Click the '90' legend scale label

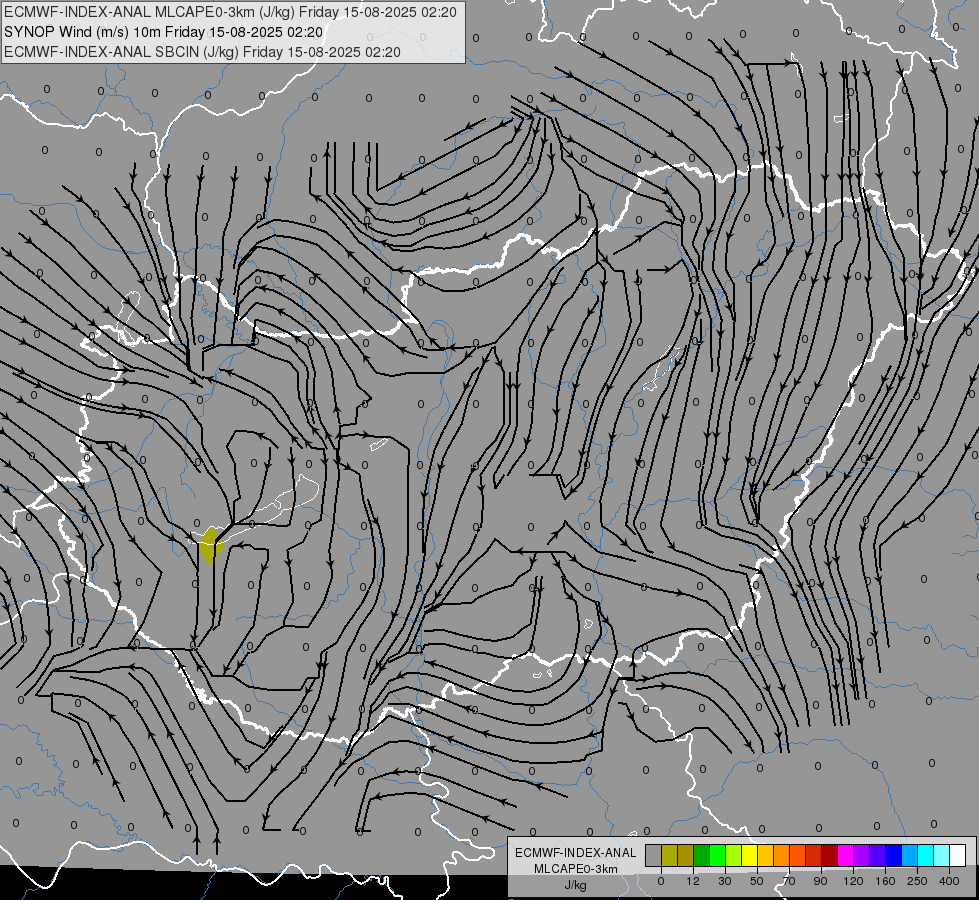[820, 881]
